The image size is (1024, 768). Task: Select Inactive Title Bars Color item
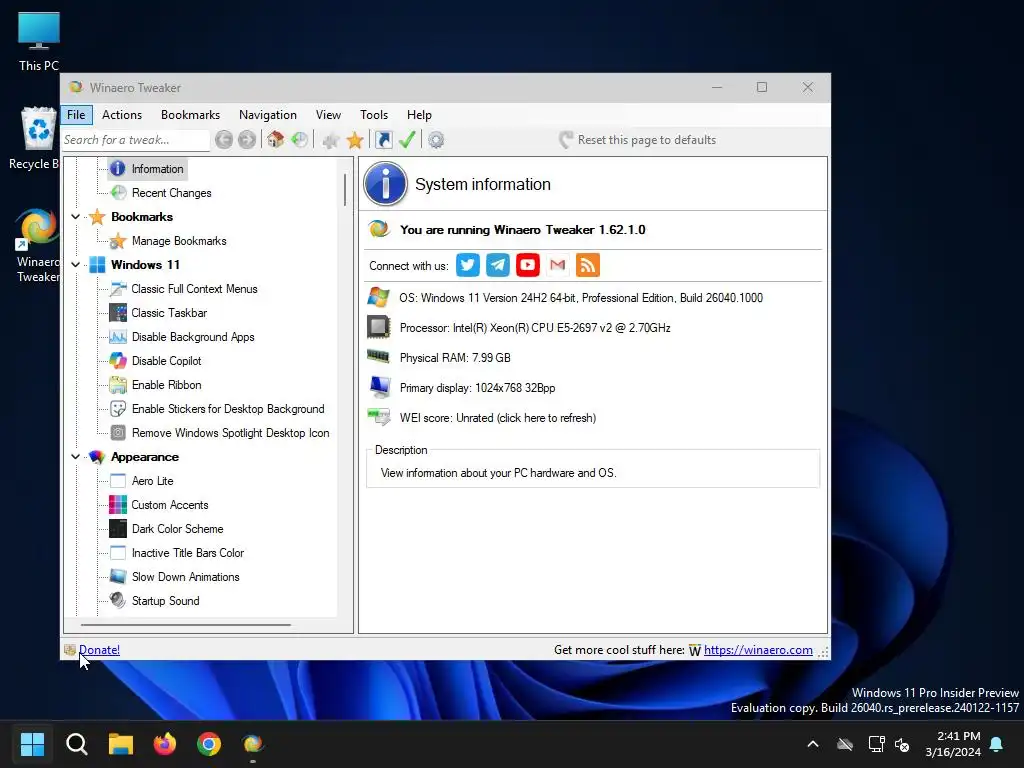click(188, 552)
